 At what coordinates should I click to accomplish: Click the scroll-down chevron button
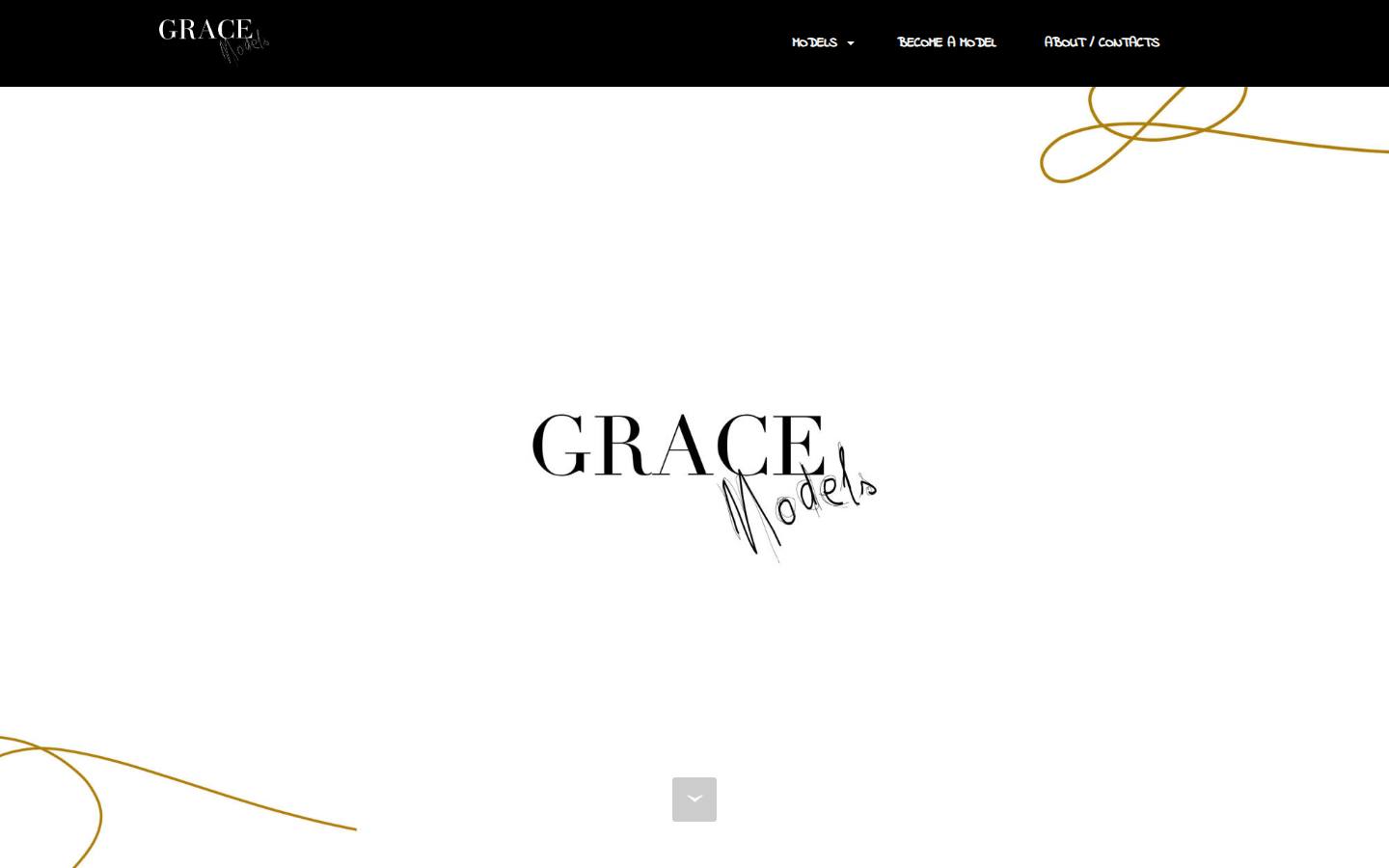694,800
